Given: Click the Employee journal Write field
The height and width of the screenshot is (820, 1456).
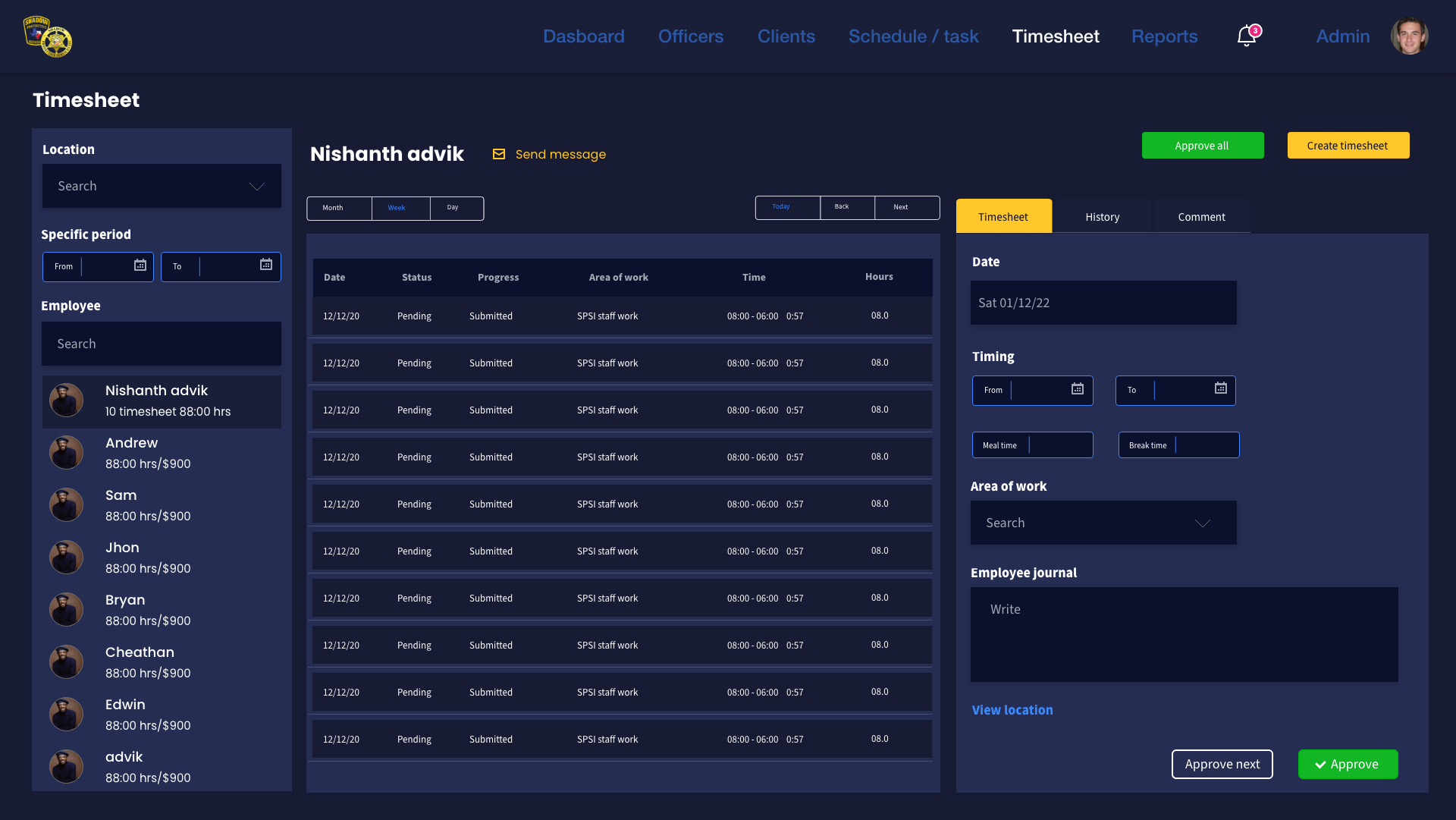Looking at the screenshot, I should 1183,634.
